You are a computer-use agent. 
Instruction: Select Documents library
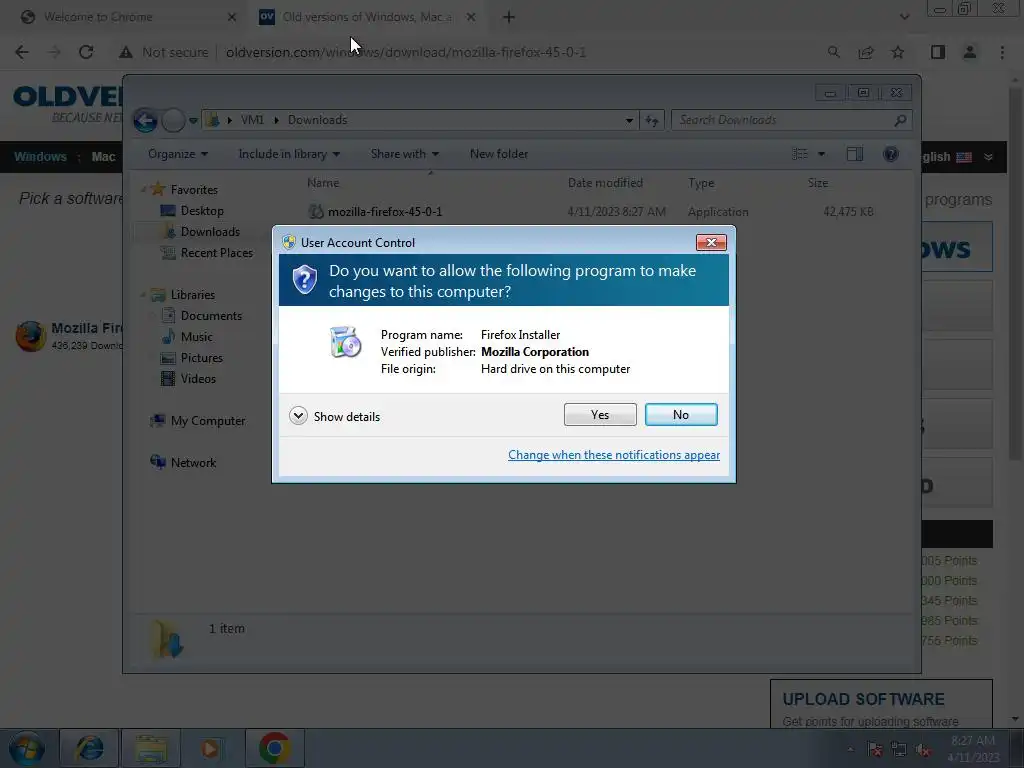tap(211, 315)
